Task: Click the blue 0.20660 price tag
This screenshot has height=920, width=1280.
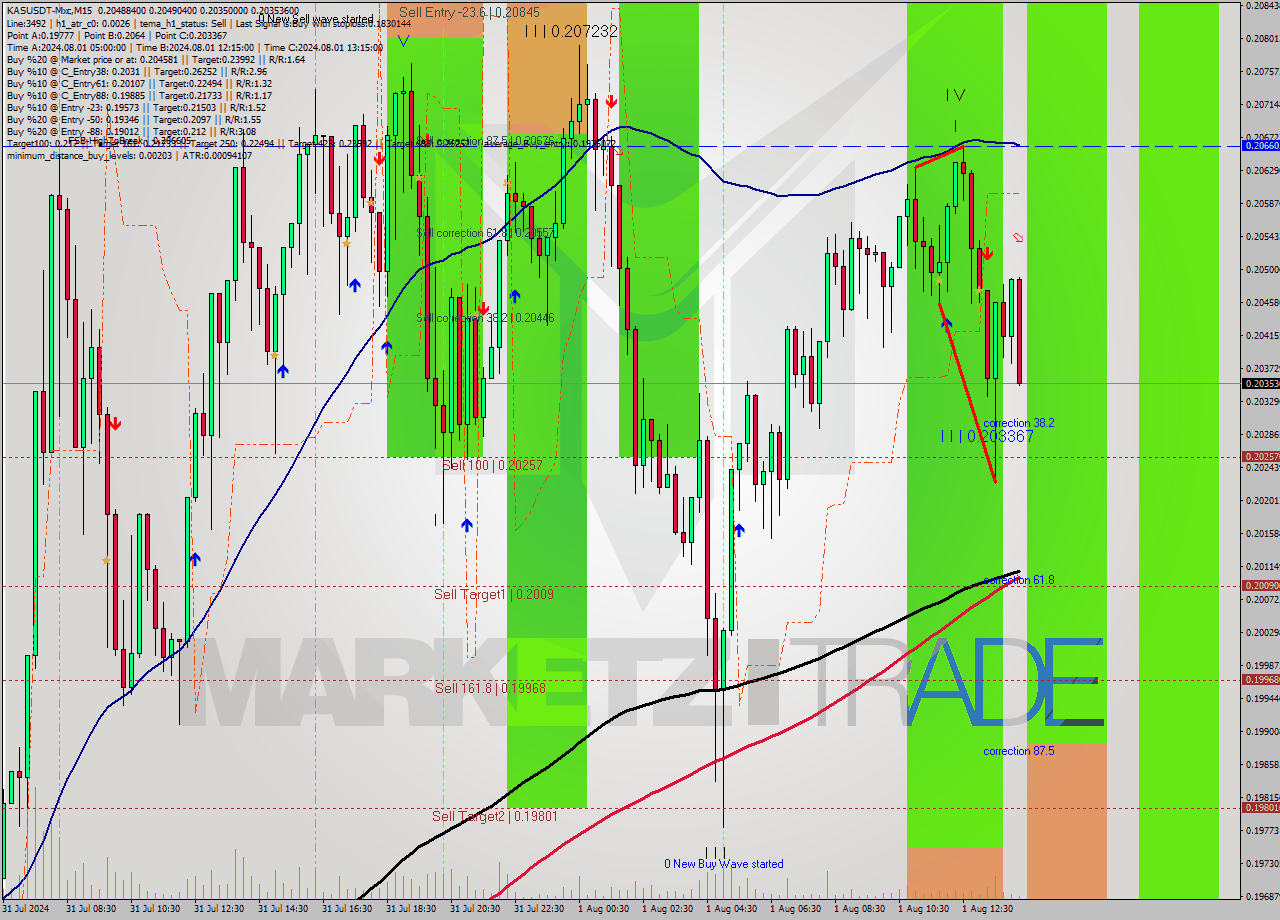Action: click(1260, 146)
